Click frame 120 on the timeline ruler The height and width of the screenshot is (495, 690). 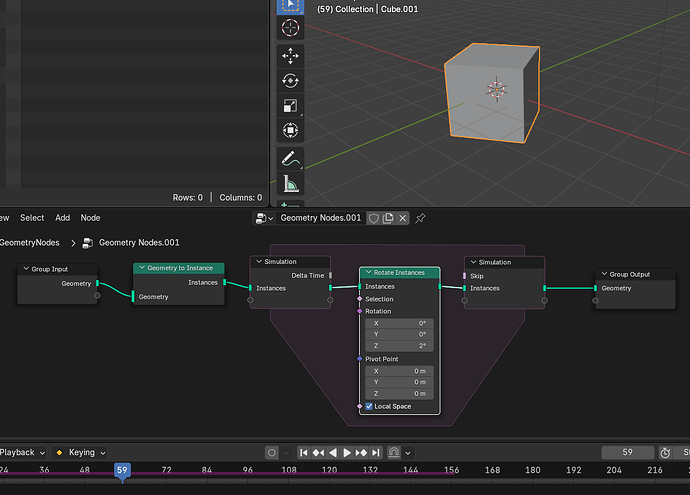(329, 470)
